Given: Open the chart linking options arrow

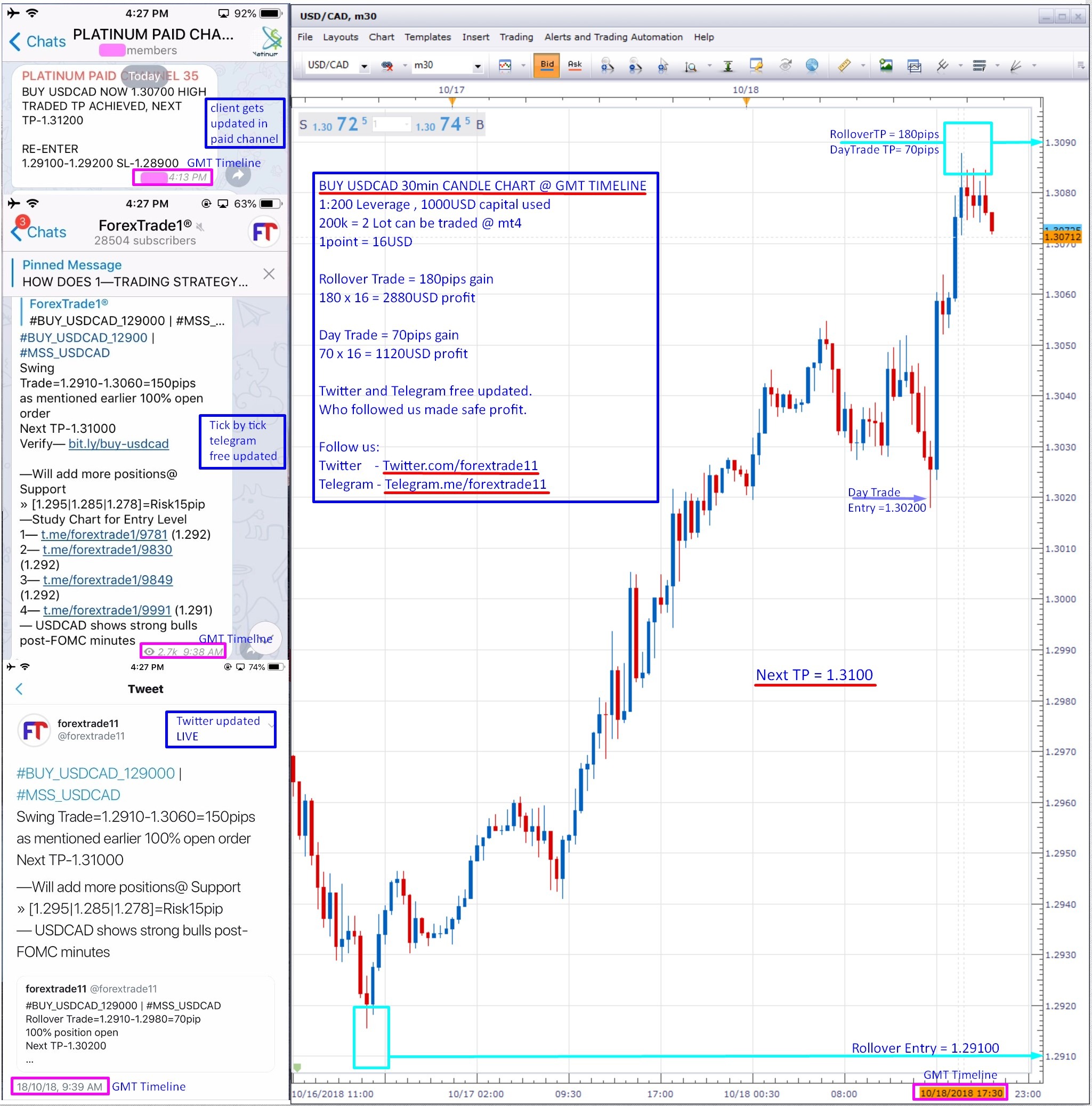Looking at the screenshot, I should pyautogui.click(x=405, y=66).
